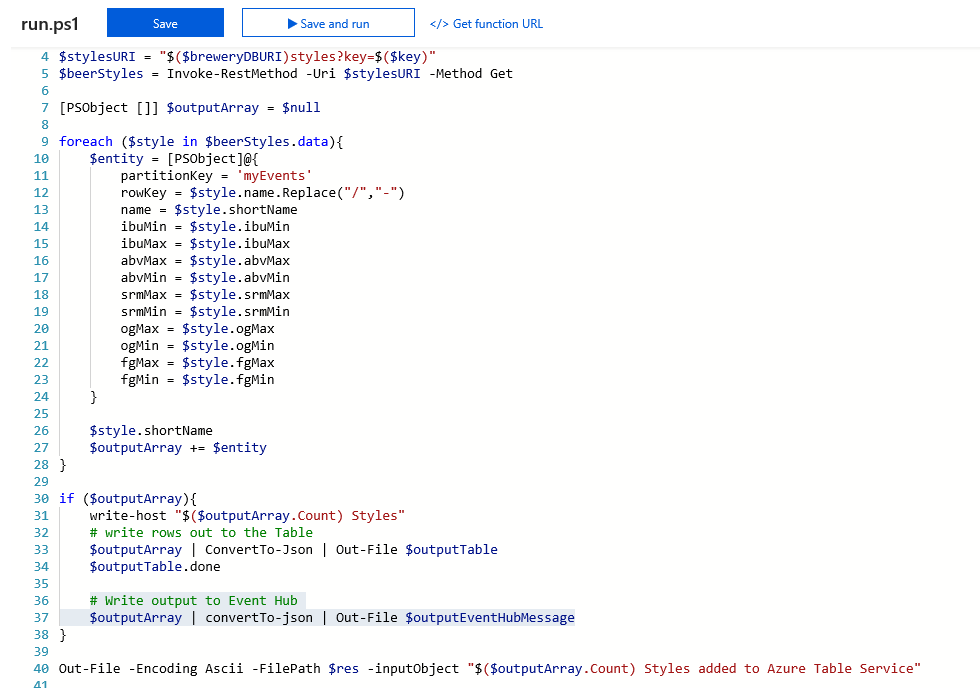980x688 pixels.
Task: Click the foreach keyword on line 9
Action: [x=86, y=142]
